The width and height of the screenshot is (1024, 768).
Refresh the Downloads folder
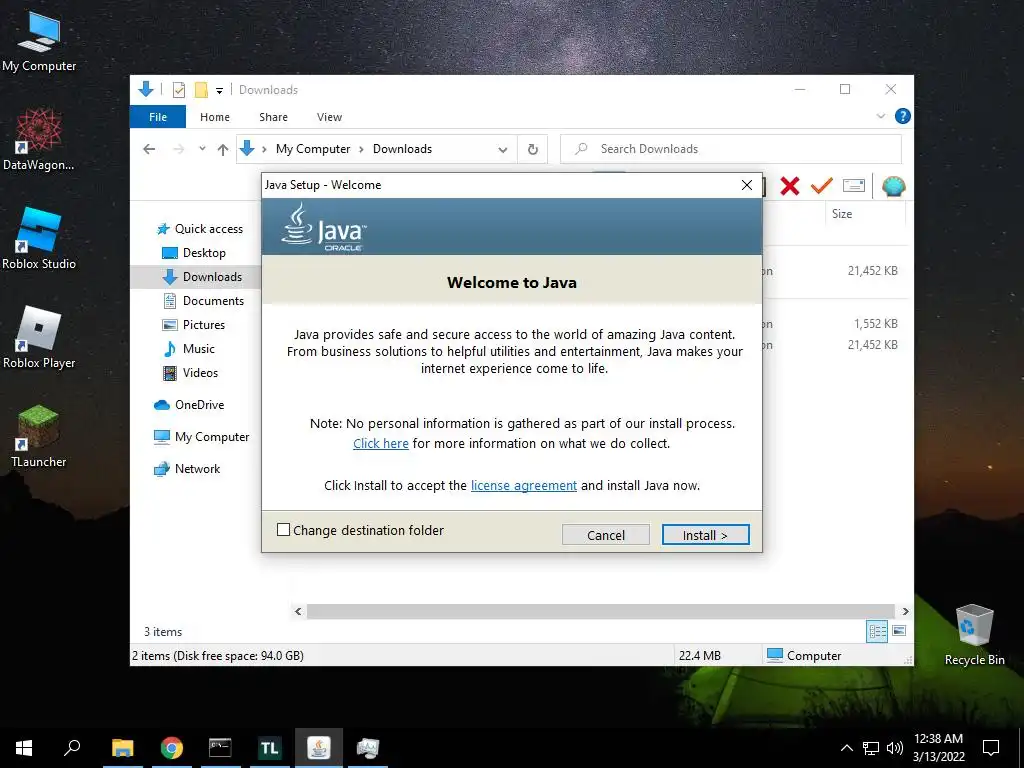[533, 150]
